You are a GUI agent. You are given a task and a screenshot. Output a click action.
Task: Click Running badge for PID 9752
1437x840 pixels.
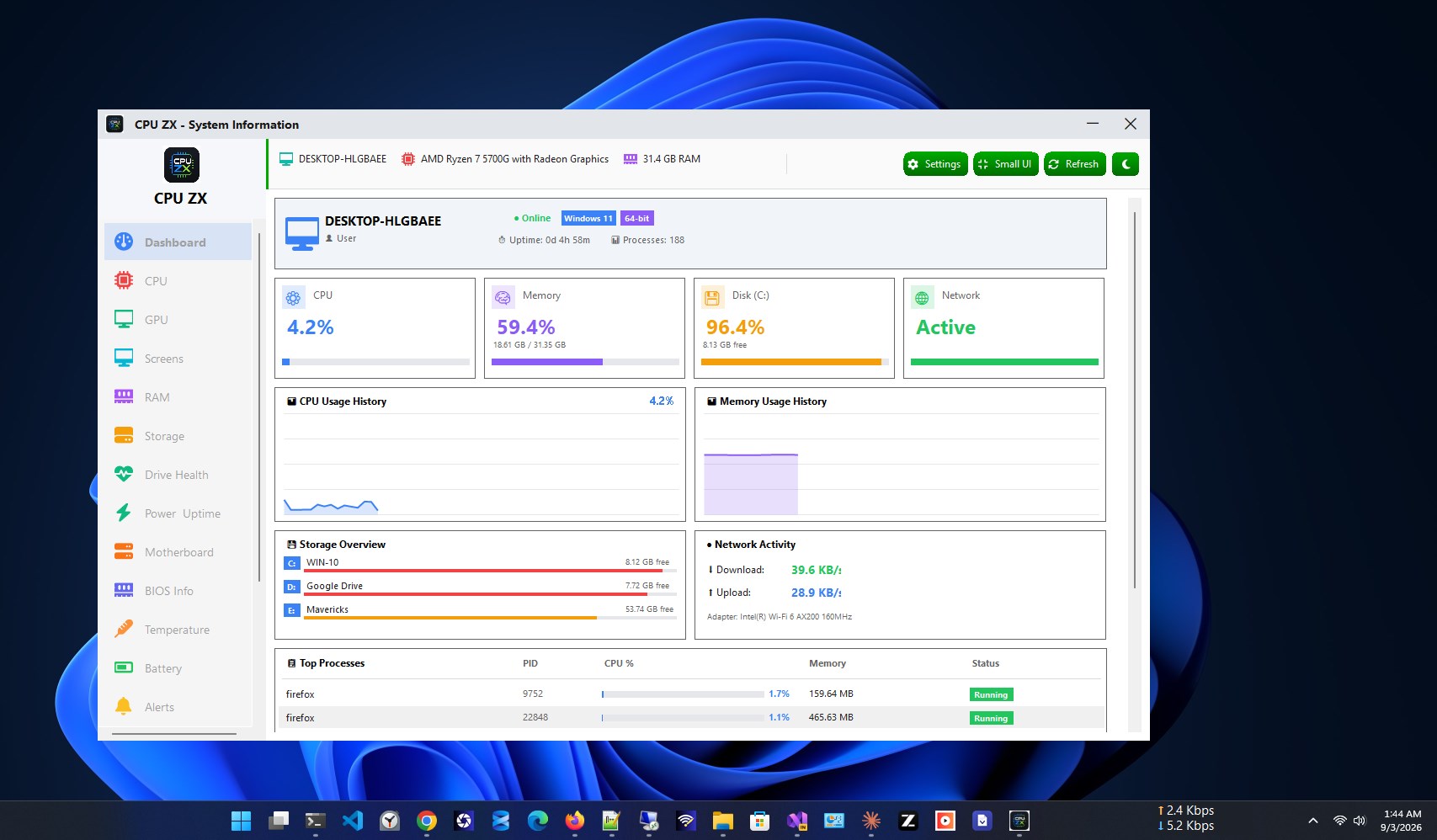click(x=991, y=695)
